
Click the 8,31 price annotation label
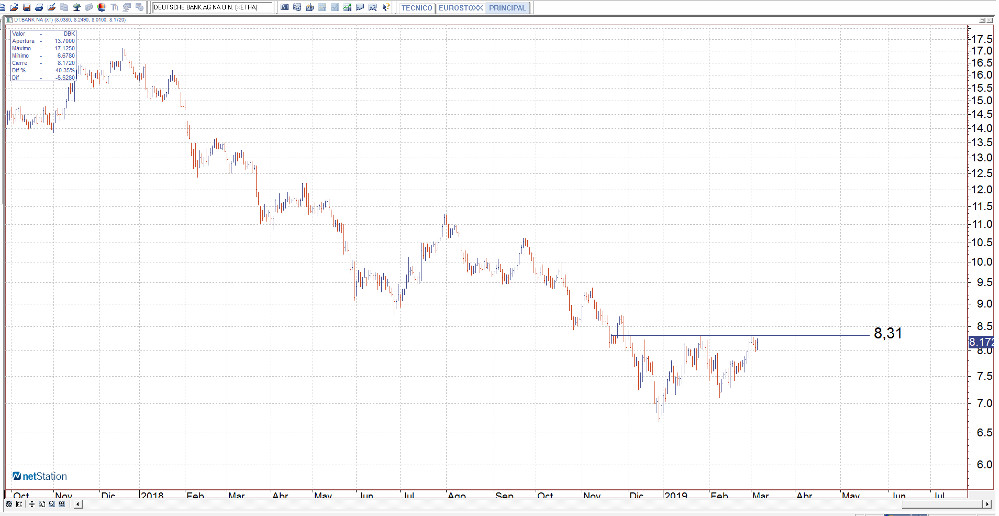(x=888, y=333)
